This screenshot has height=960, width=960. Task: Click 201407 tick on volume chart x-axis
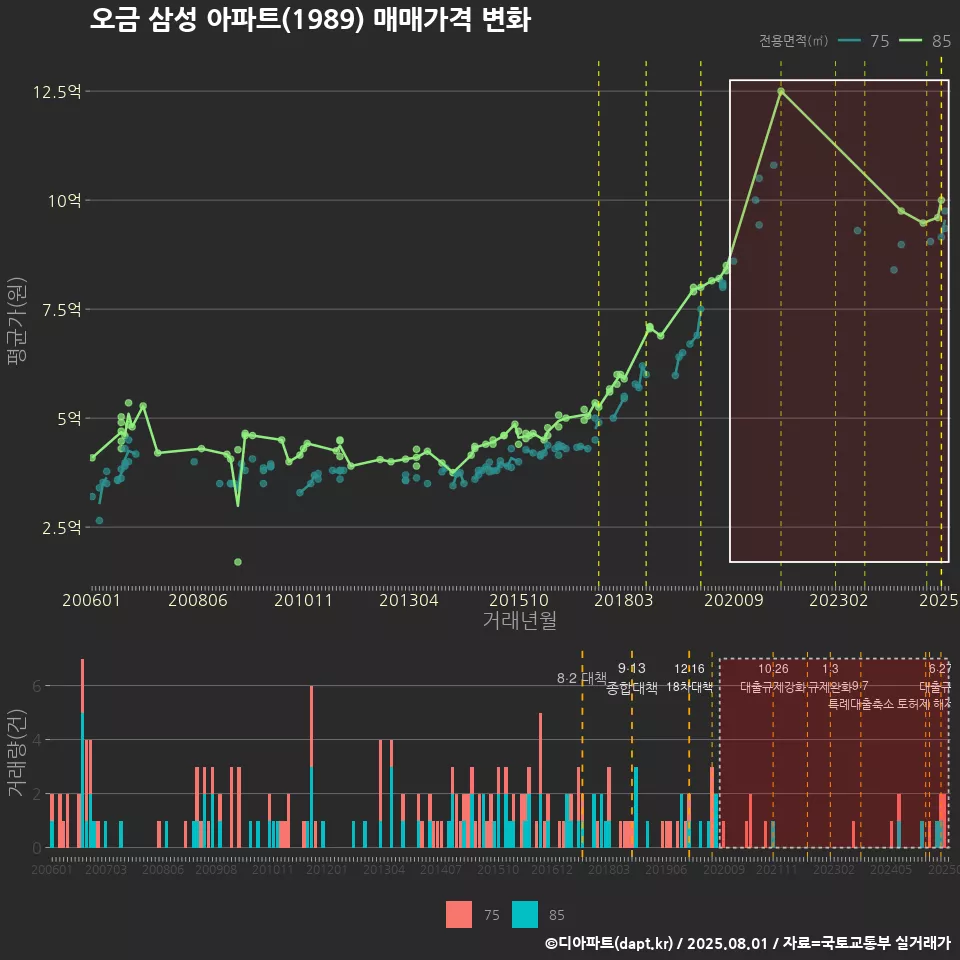(x=441, y=869)
